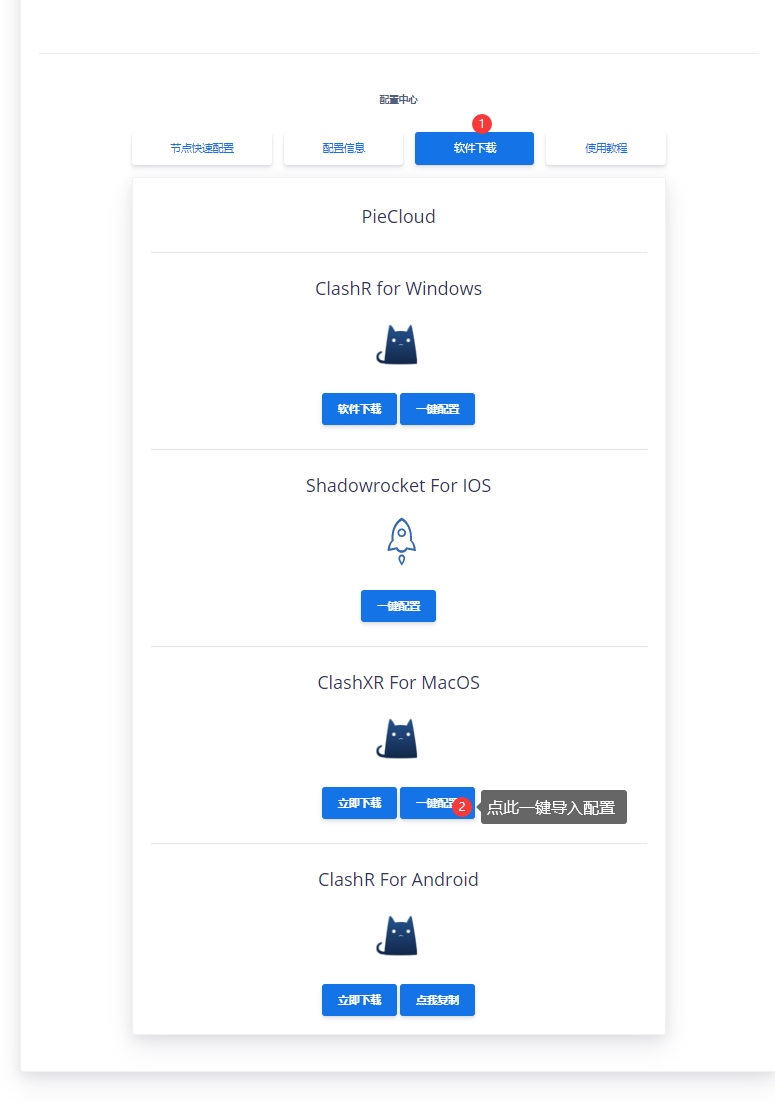The image size is (775, 1102).
Task: Click the 点此一键导入配置 tooltip
Action: point(554,807)
